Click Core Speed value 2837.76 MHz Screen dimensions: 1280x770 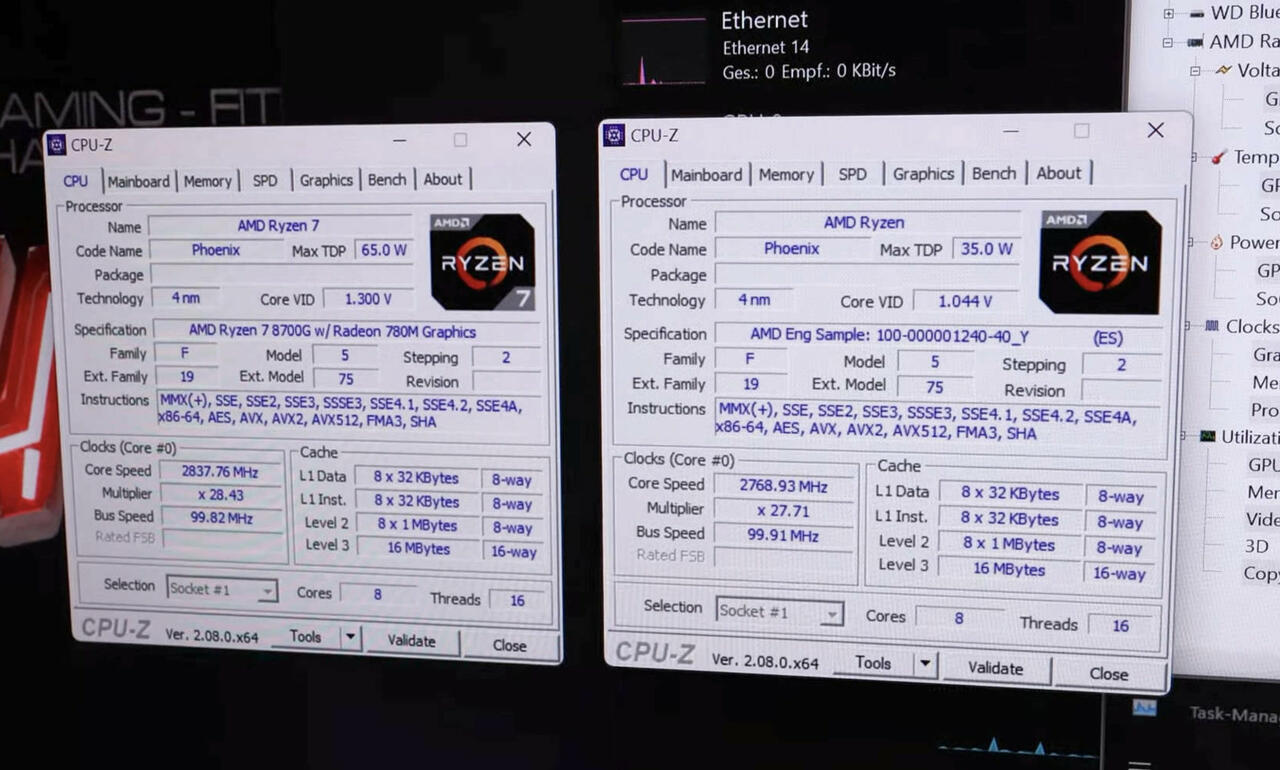click(x=219, y=471)
